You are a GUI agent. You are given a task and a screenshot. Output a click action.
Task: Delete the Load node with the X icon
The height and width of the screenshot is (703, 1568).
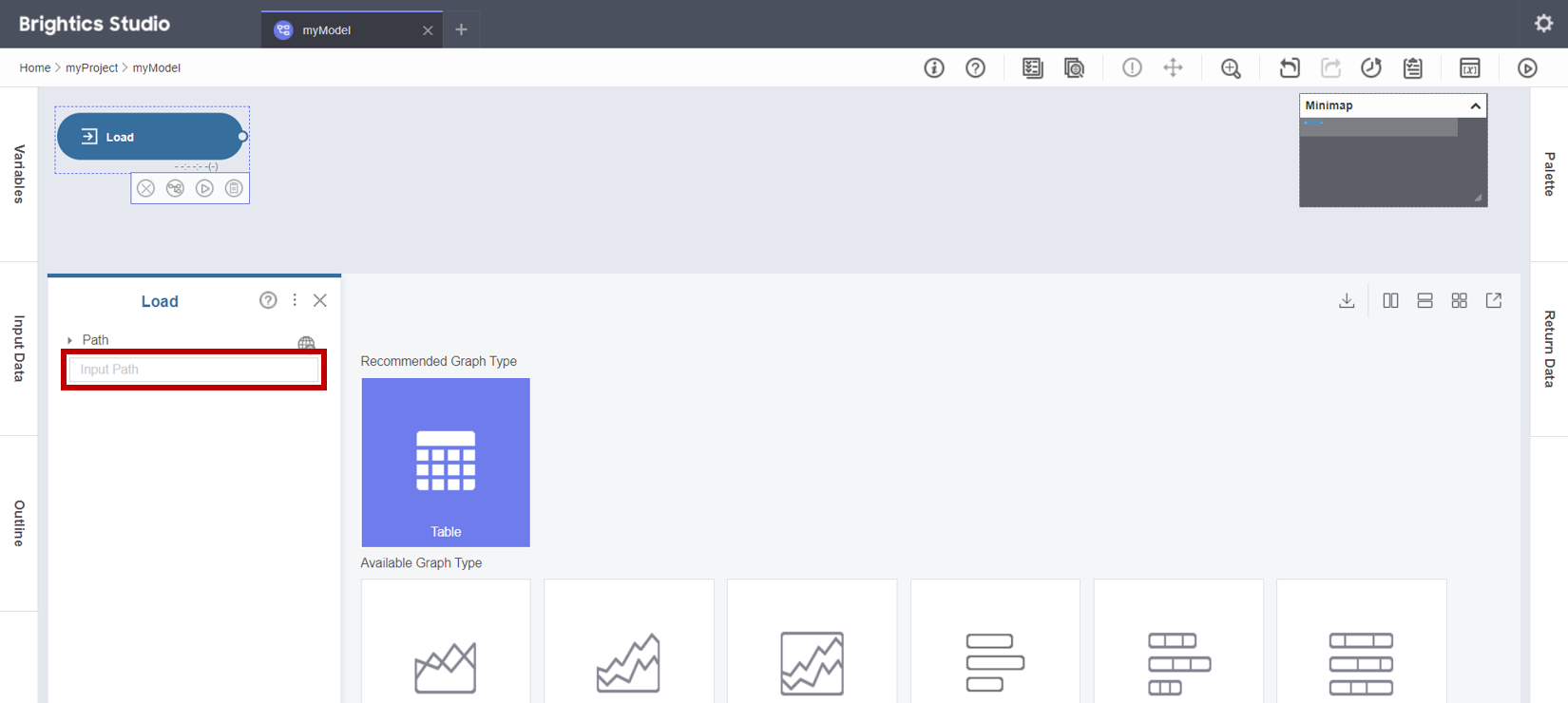tap(145, 188)
